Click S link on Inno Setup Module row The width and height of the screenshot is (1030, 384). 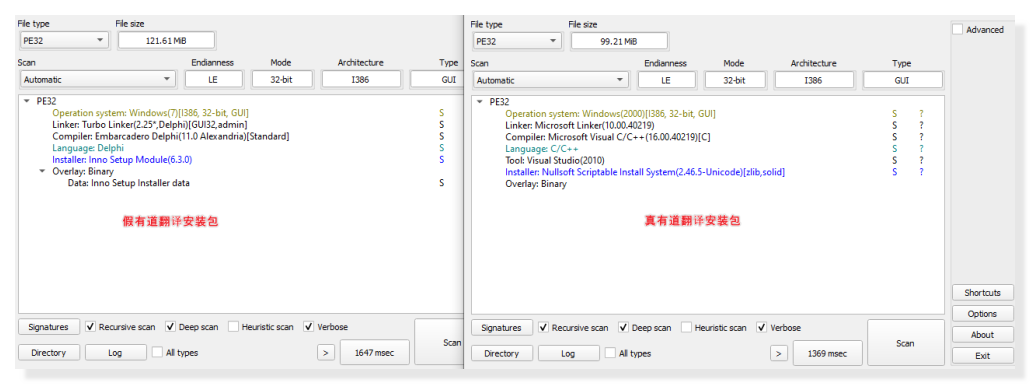coord(441,160)
